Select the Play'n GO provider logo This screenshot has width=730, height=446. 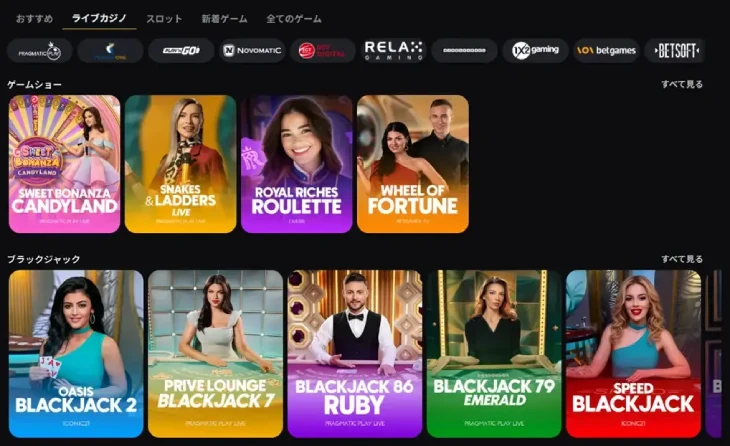(181, 50)
